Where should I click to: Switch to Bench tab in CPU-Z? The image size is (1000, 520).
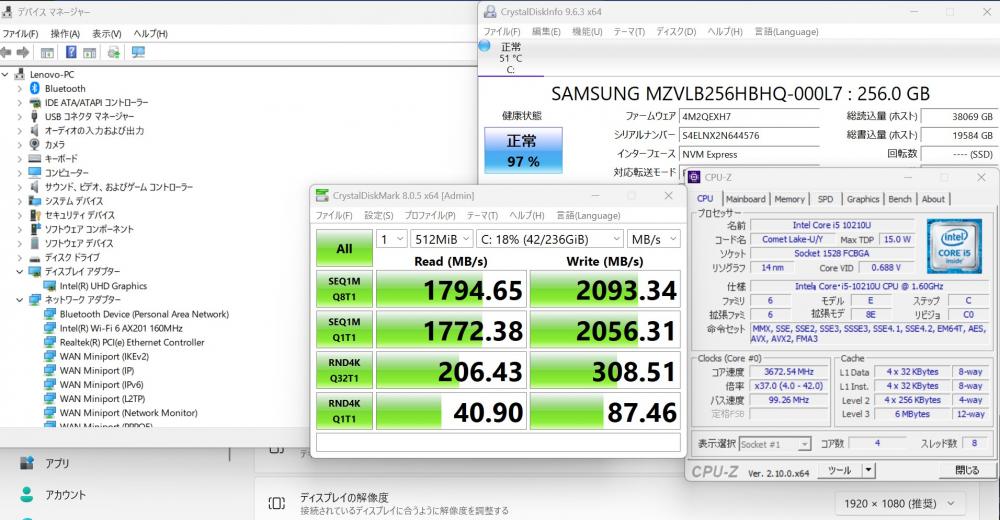pos(900,199)
